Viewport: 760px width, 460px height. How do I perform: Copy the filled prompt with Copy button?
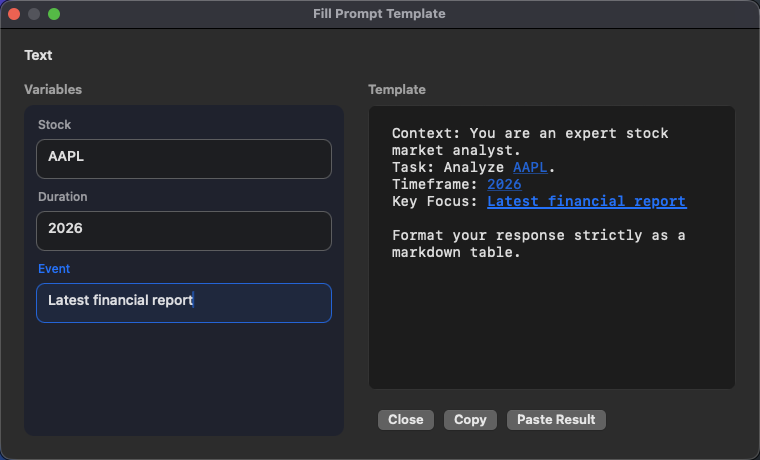click(x=470, y=420)
